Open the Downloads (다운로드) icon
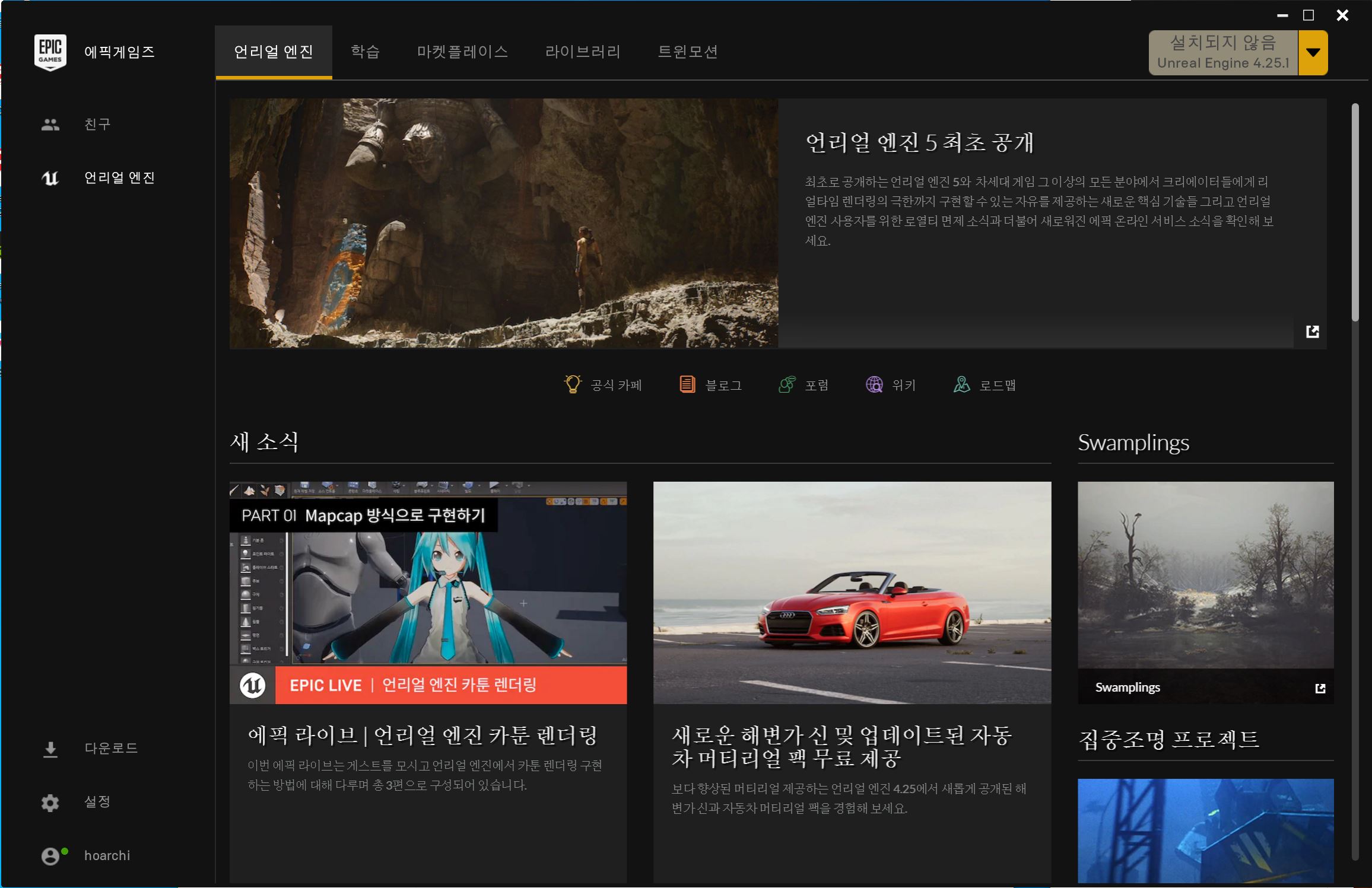 [x=50, y=749]
